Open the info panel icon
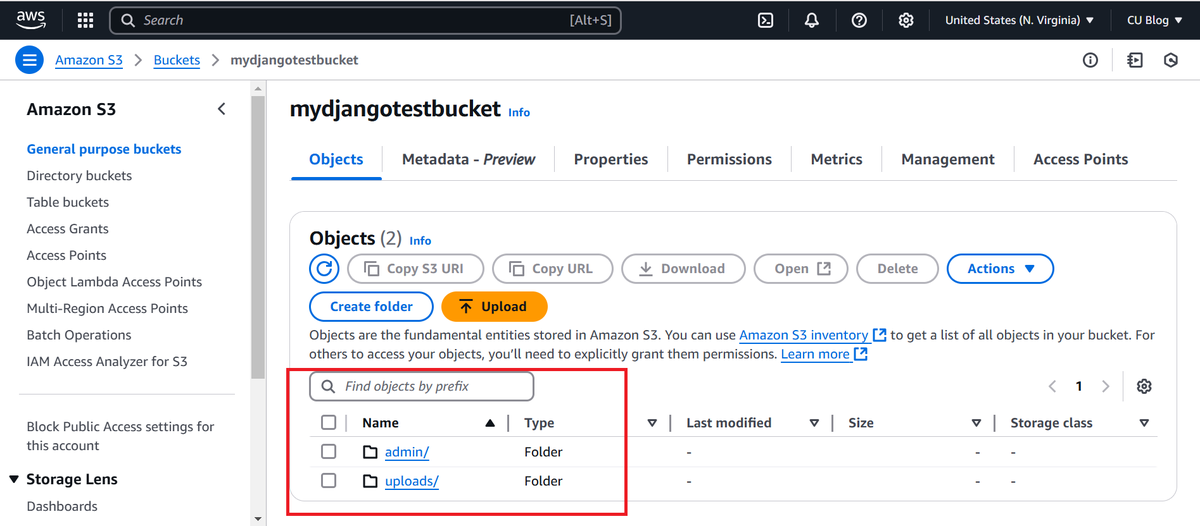Image resolution: width=1200 pixels, height=526 pixels. click(x=1091, y=60)
